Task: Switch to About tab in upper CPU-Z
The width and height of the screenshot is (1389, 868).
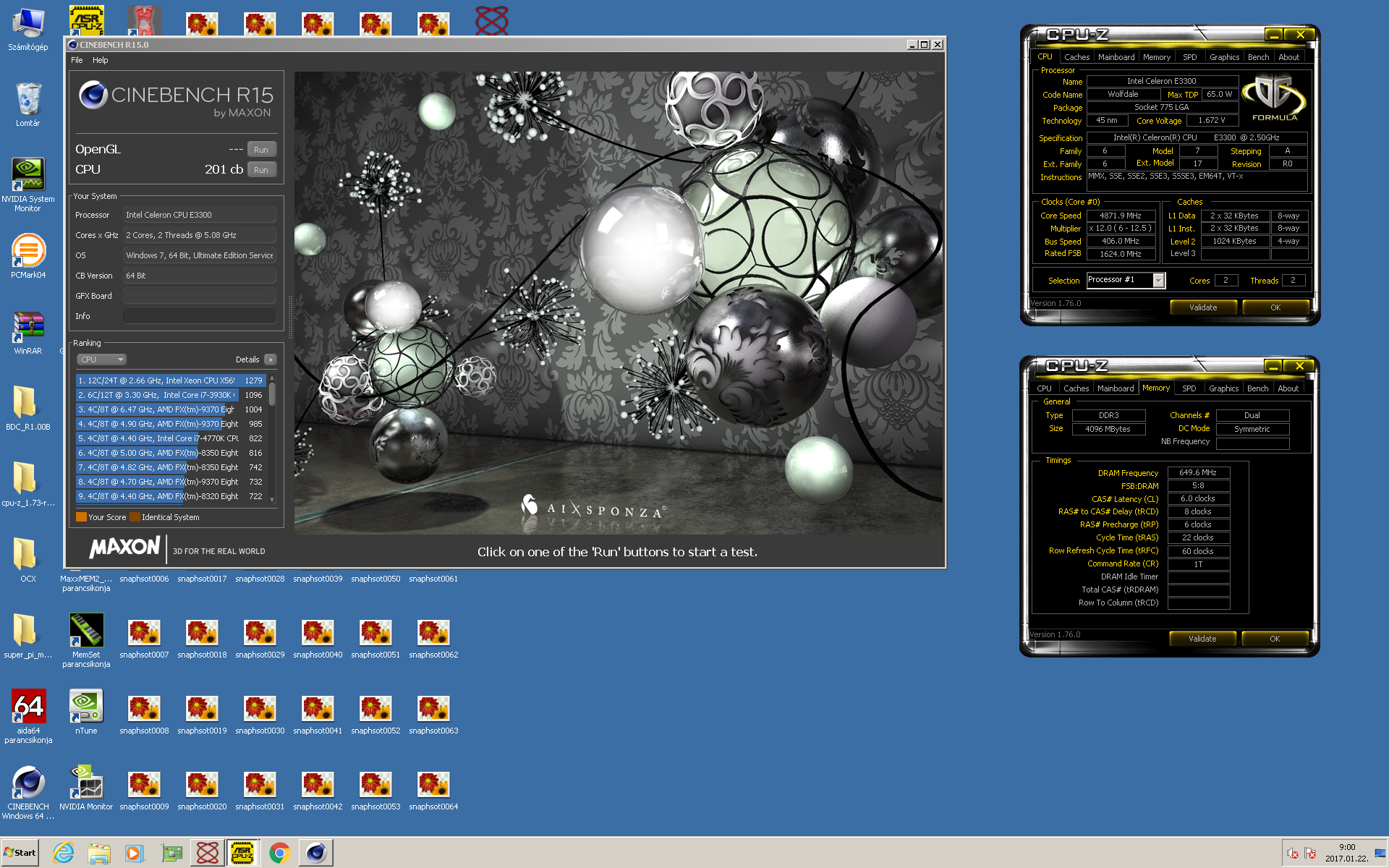Action: 1289,57
